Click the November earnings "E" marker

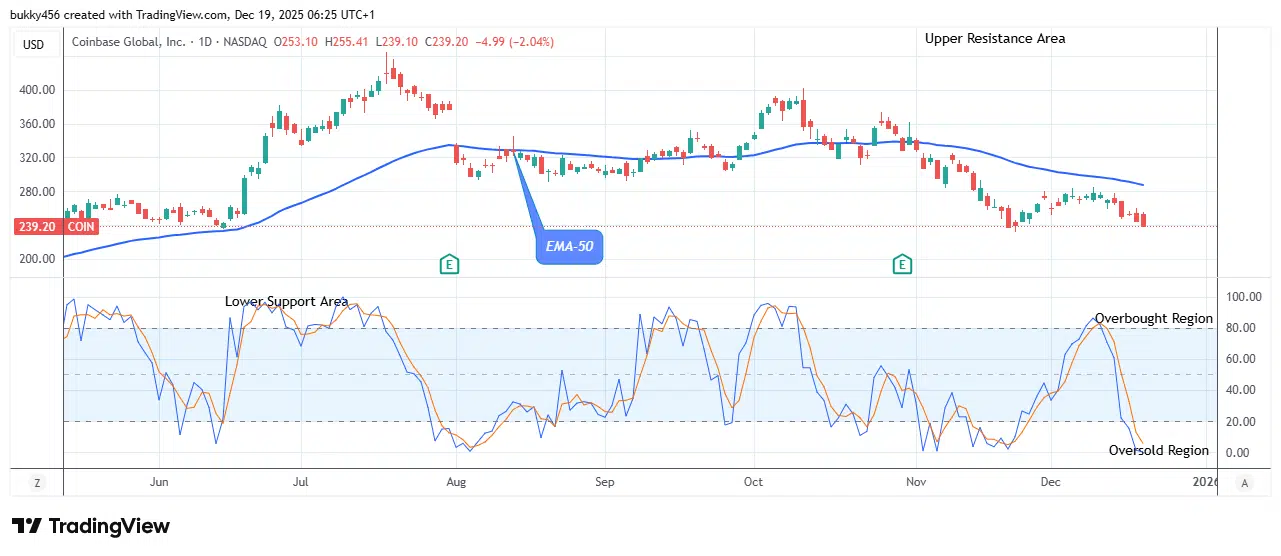[x=902, y=264]
